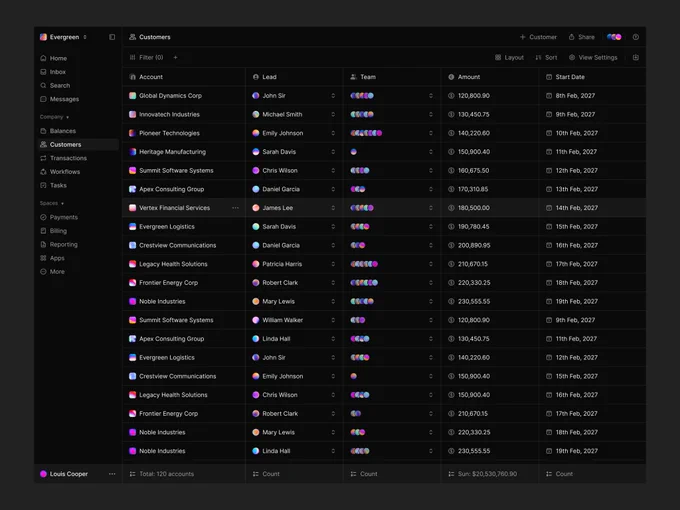This screenshot has width=680, height=510.
Task: Click team avatars for Global Dynamics Corp
Action: [x=362, y=96]
